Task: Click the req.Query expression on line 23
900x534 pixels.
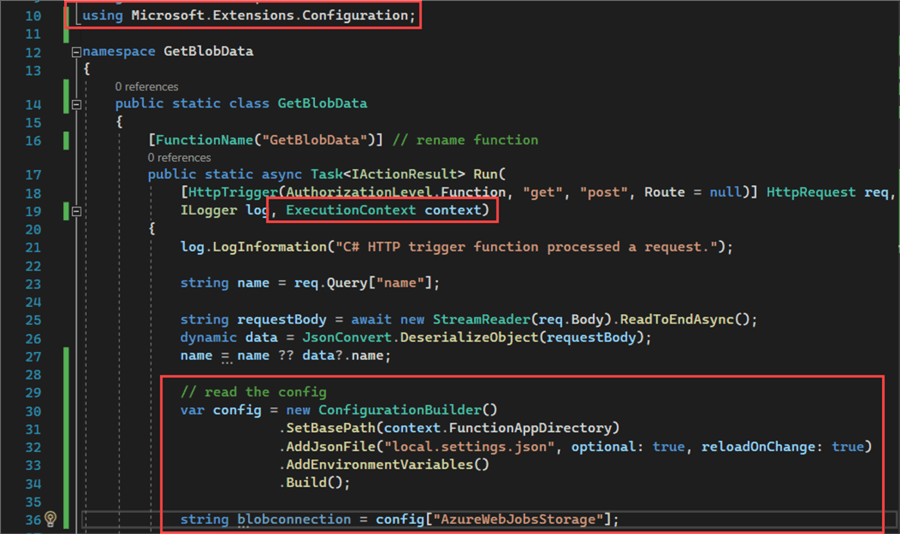Action: pos(331,283)
